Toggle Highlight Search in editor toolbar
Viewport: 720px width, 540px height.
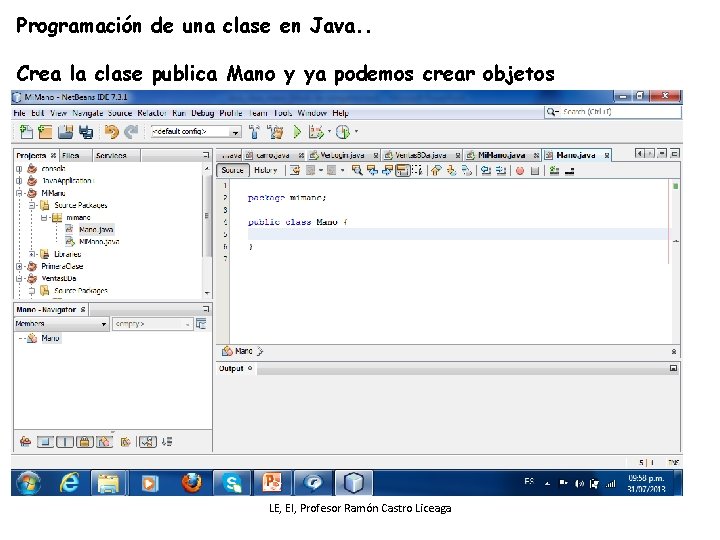[403, 171]
